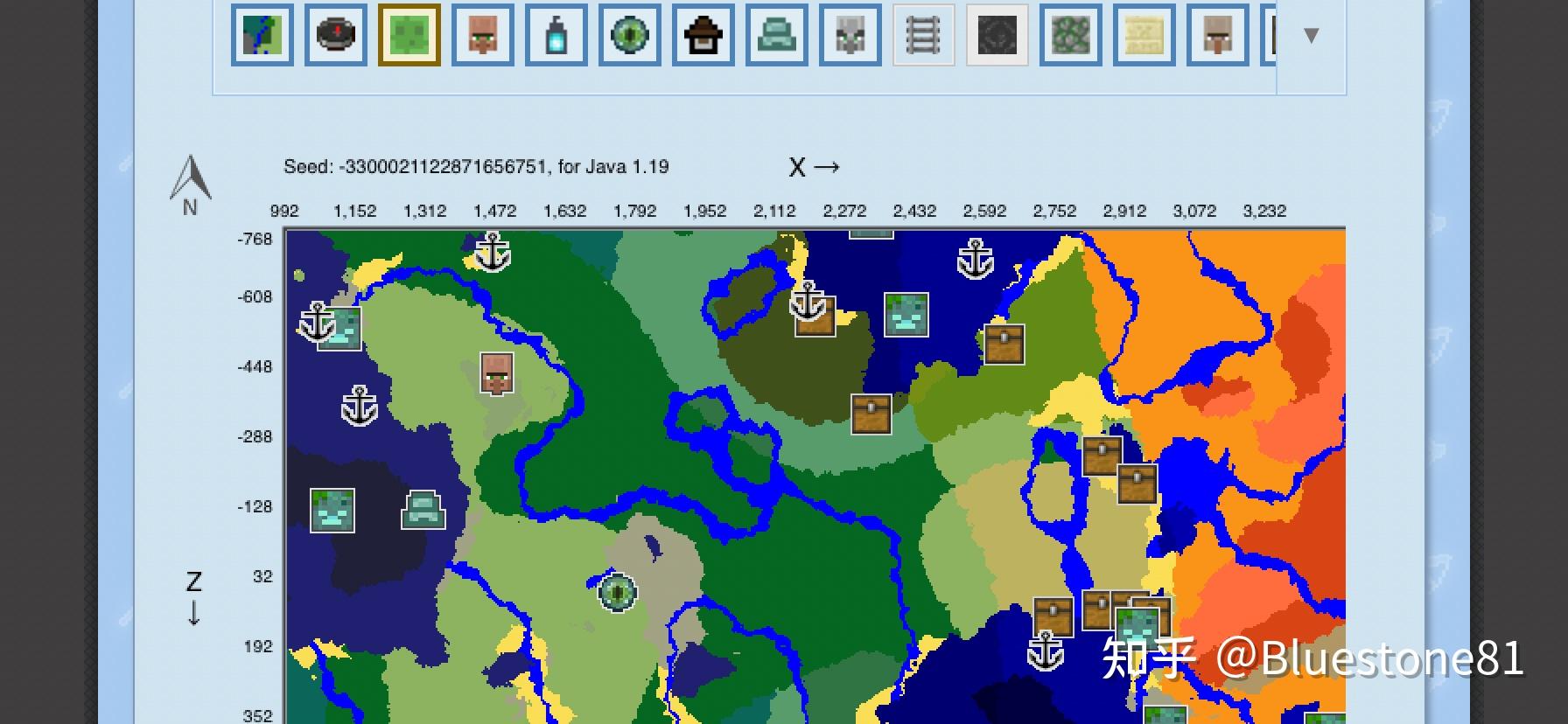Image resolution: width=1568 pixels, height=724 pixels.
Task: Toggle the Biomes map layer icon
Action: click(x=262, y=35)
